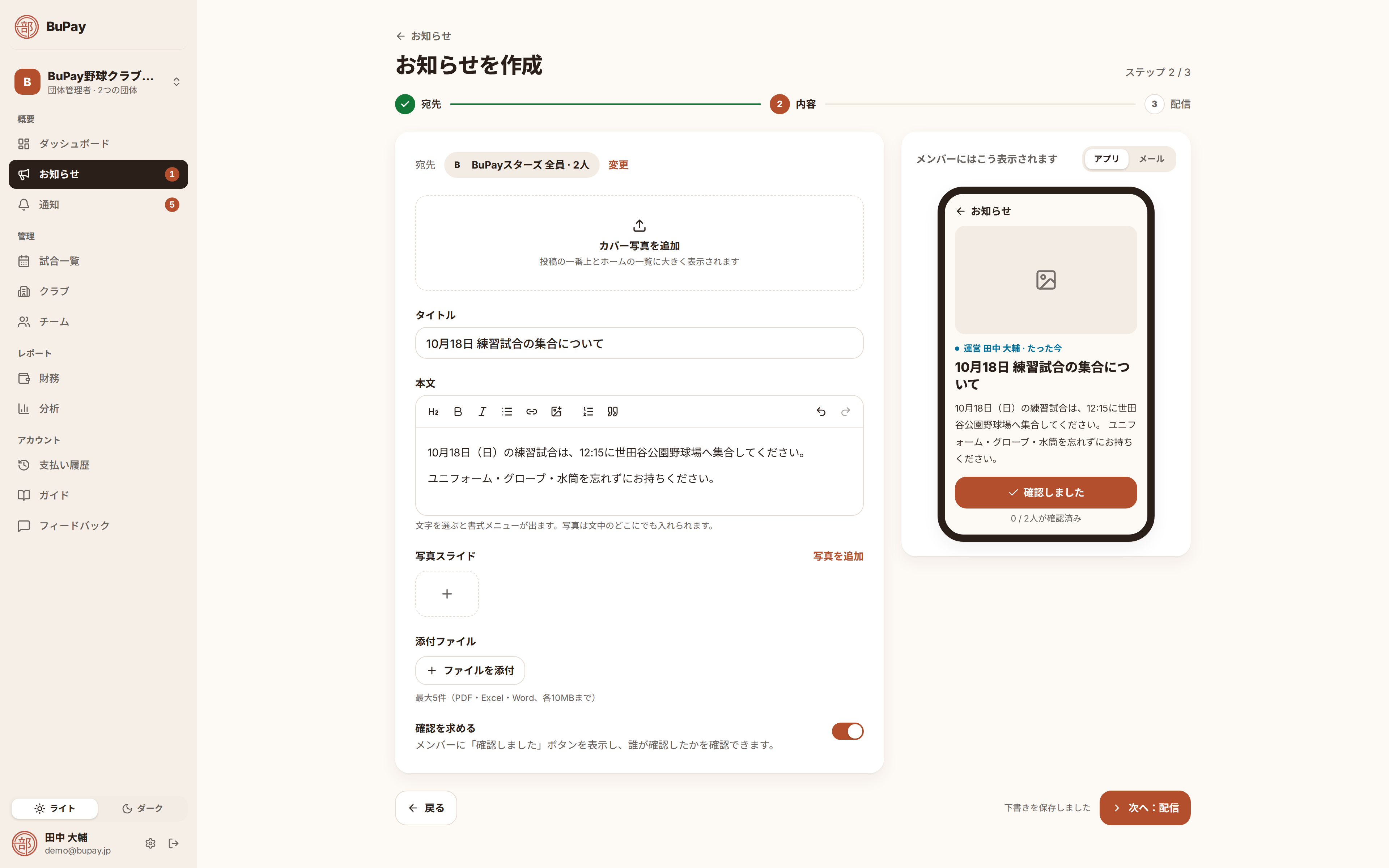Click the ファイルを添付 button
This screenshot has height=868, width=1389.
[470, 671]
